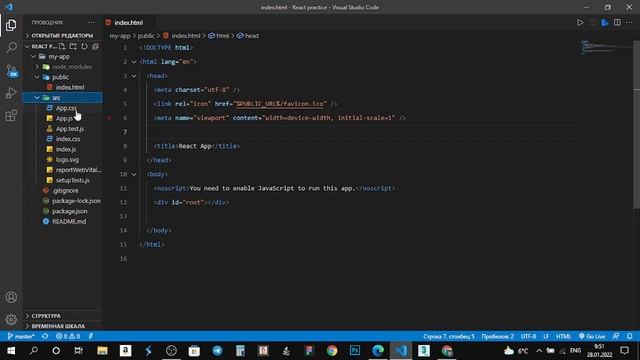640x360 pixels.
Task: Toggle breakpoint on line 6
Action: [x=109, y=118]
